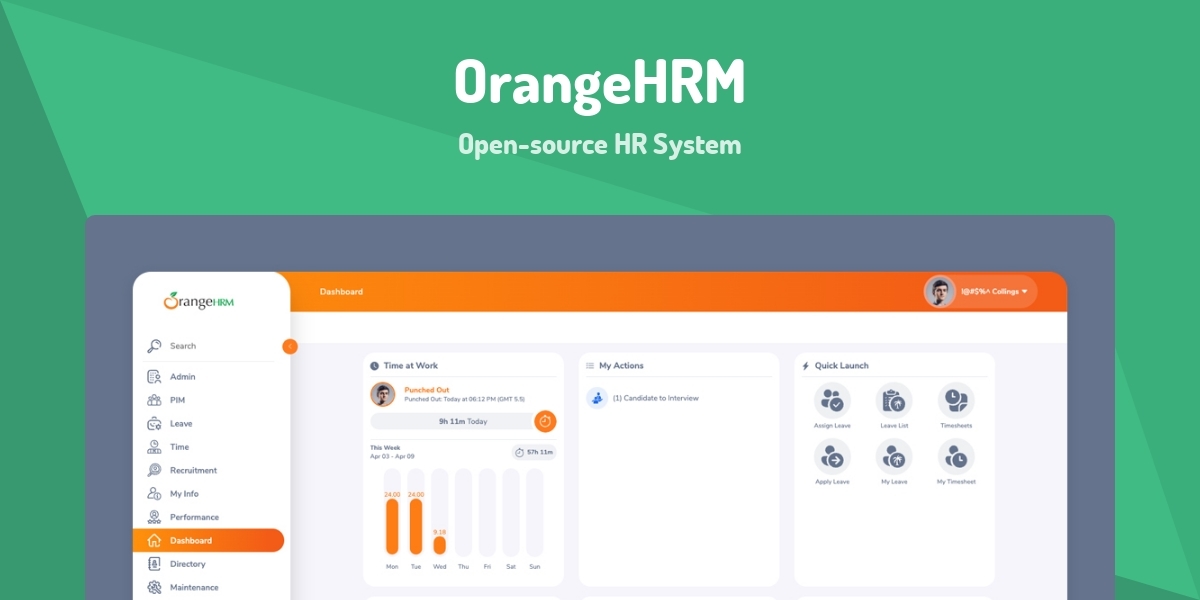Click the (1) Candidate to Interview link
Image resolution: width=1200 pixels, height=600 pixels.
coord(655,398)
